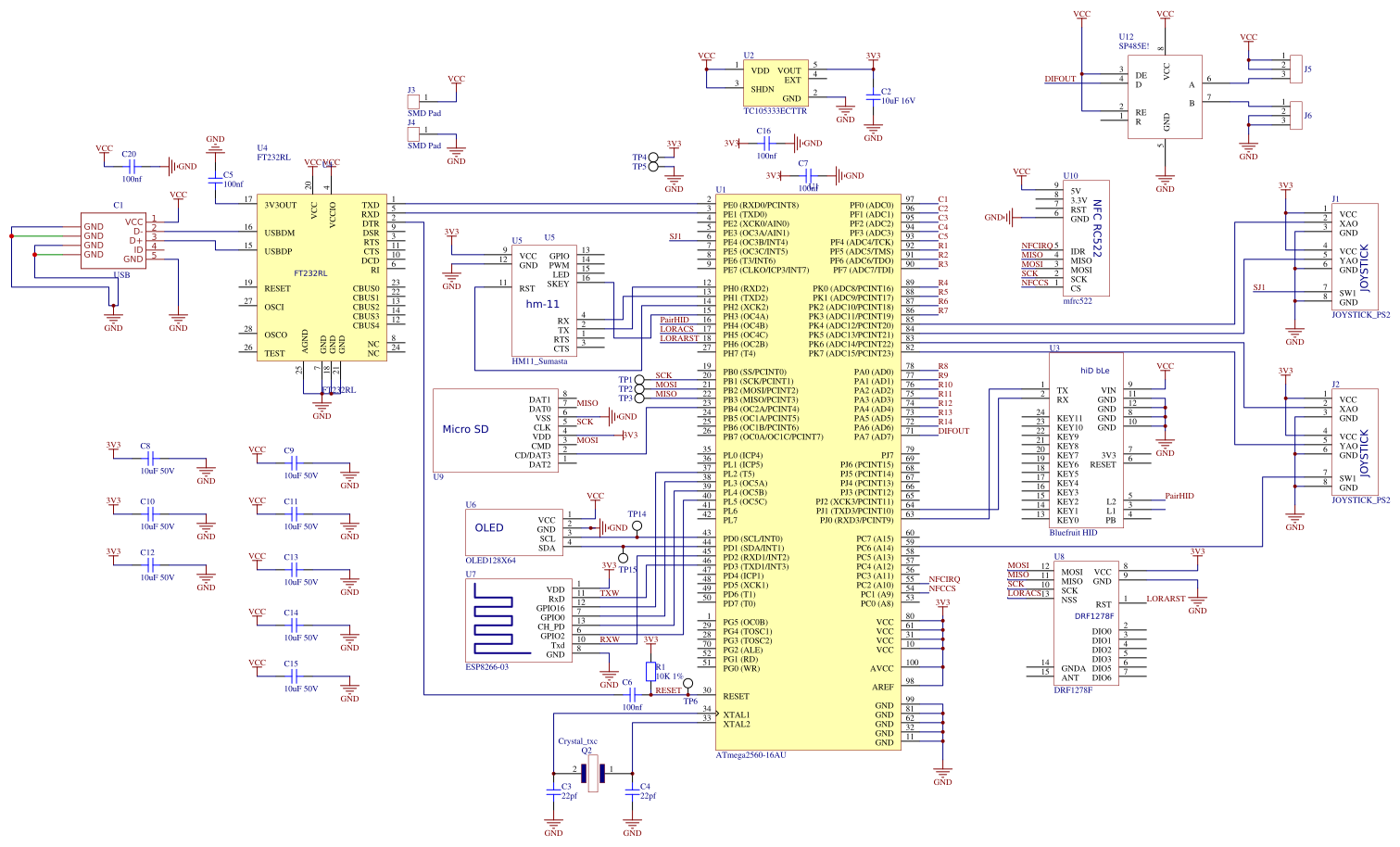Select the SP485E U12 transceiver symbol

(1165, 96)
